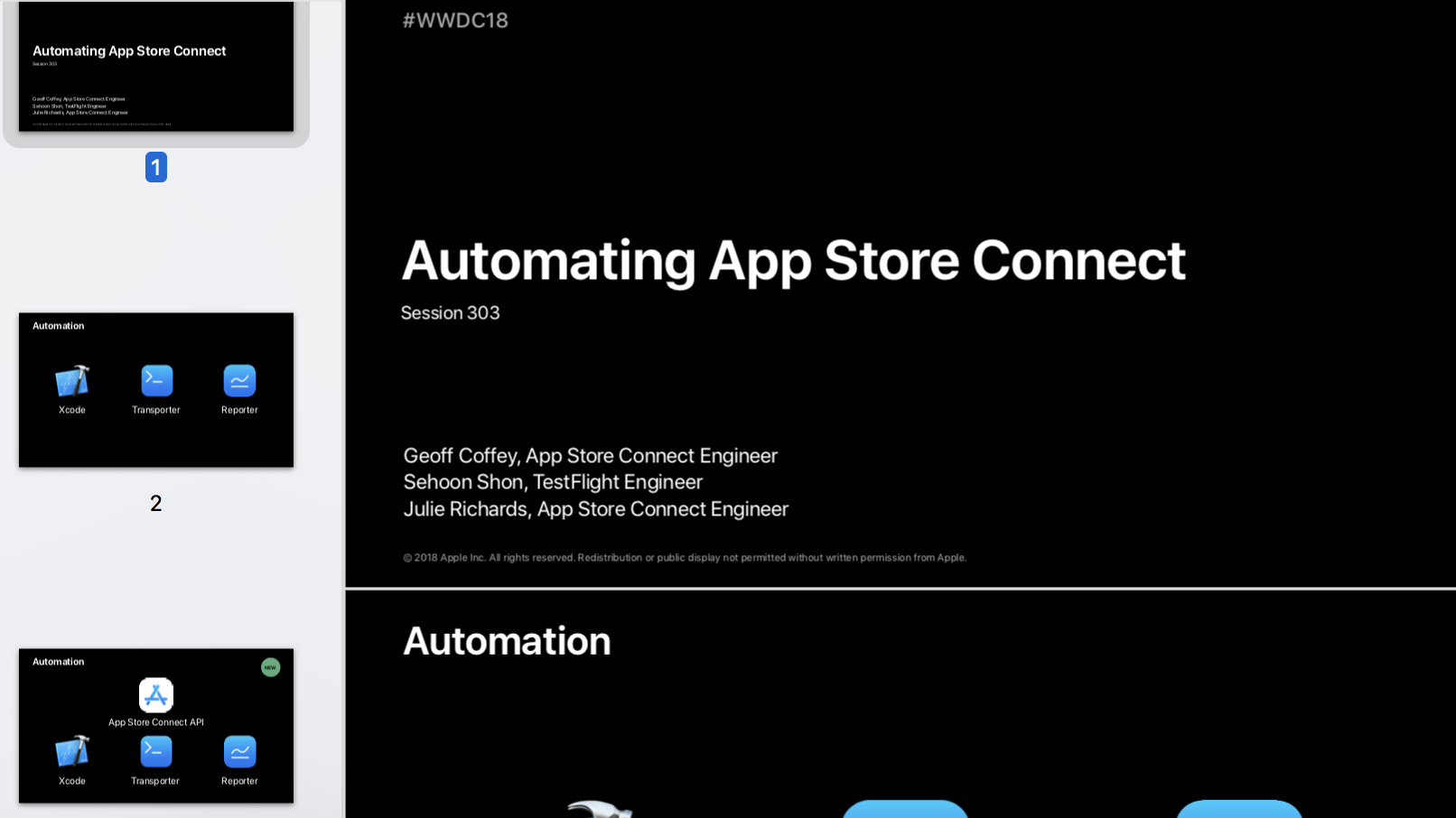Click the Session 303 subtitle

coord(450,312)
